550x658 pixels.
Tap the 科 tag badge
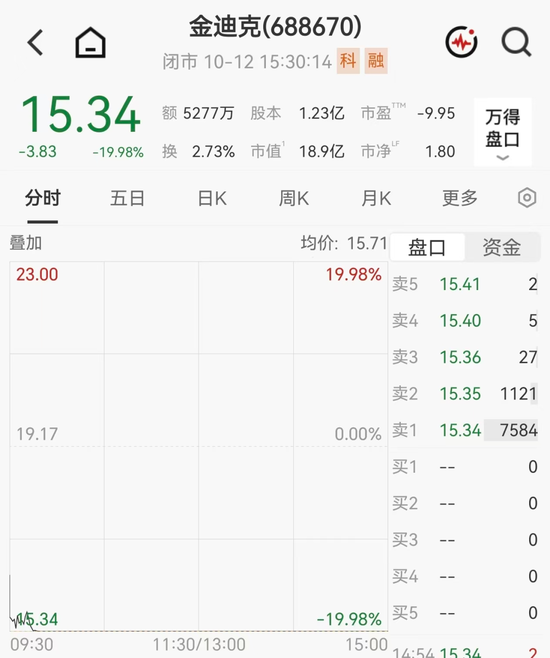pyautogui.click(x=348, y=61)
